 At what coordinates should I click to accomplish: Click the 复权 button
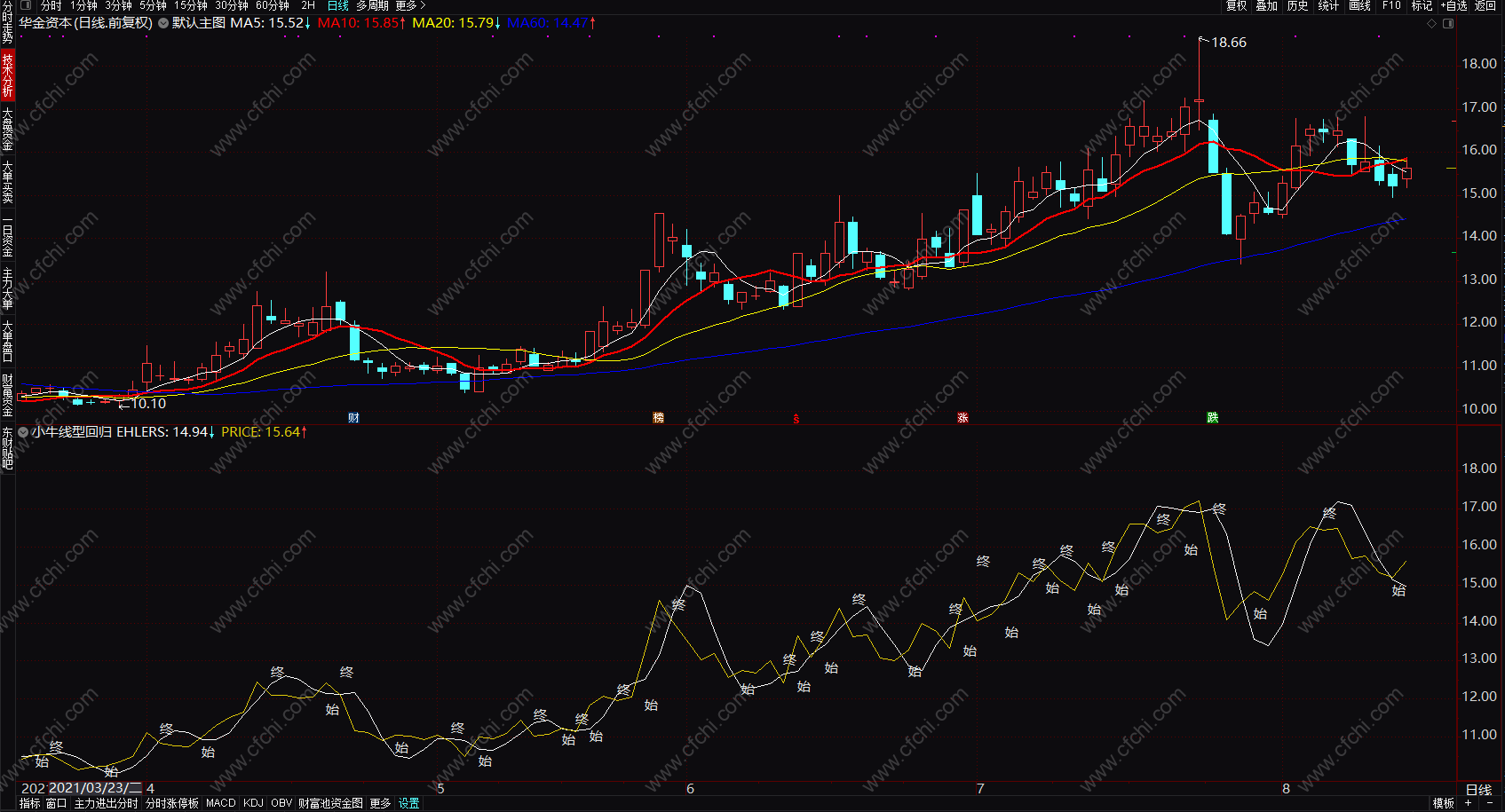pyautogui.click(x=1236, y=5)
